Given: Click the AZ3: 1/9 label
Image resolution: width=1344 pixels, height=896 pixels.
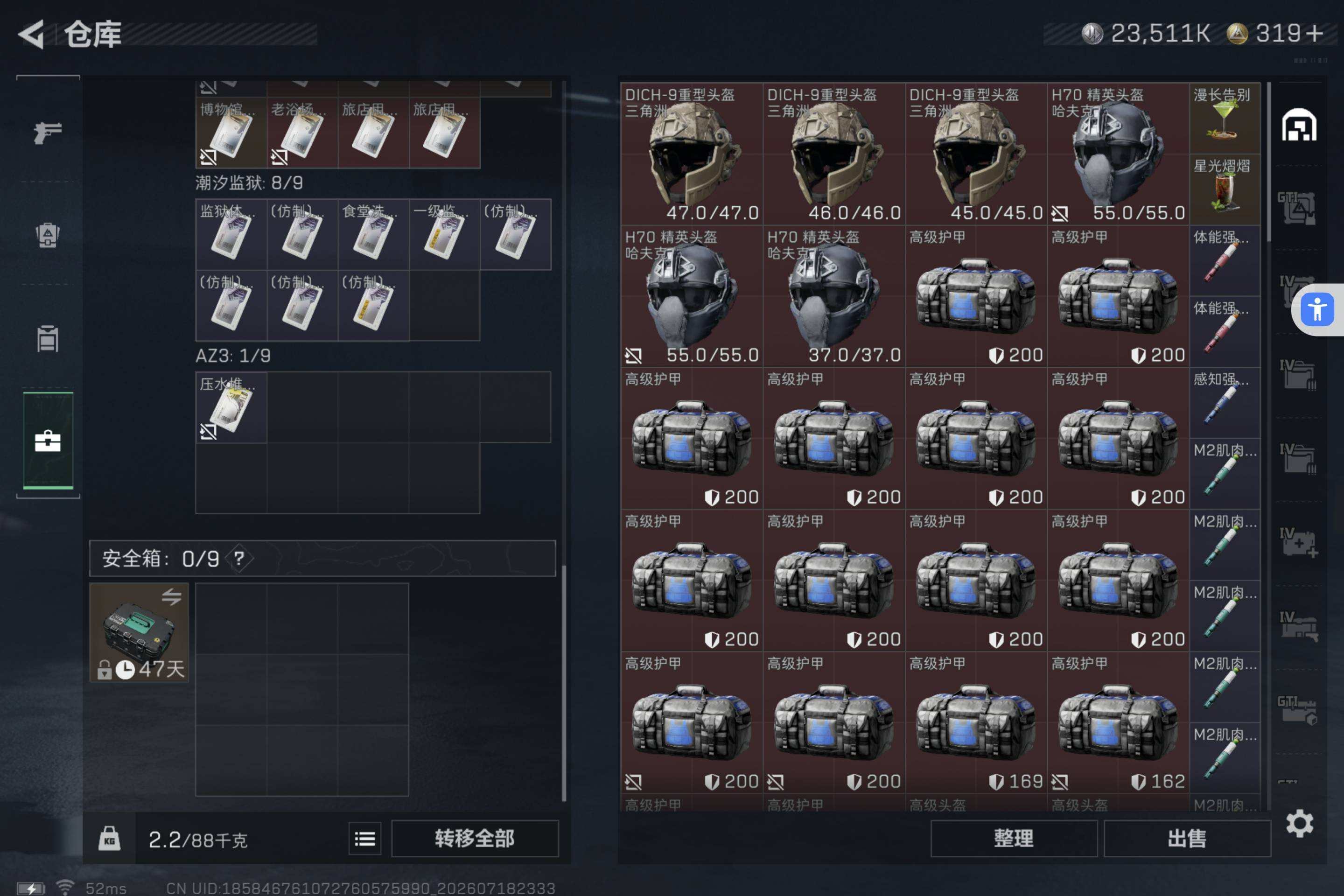Looking at the screenshot, I should [x=233, y=356].
